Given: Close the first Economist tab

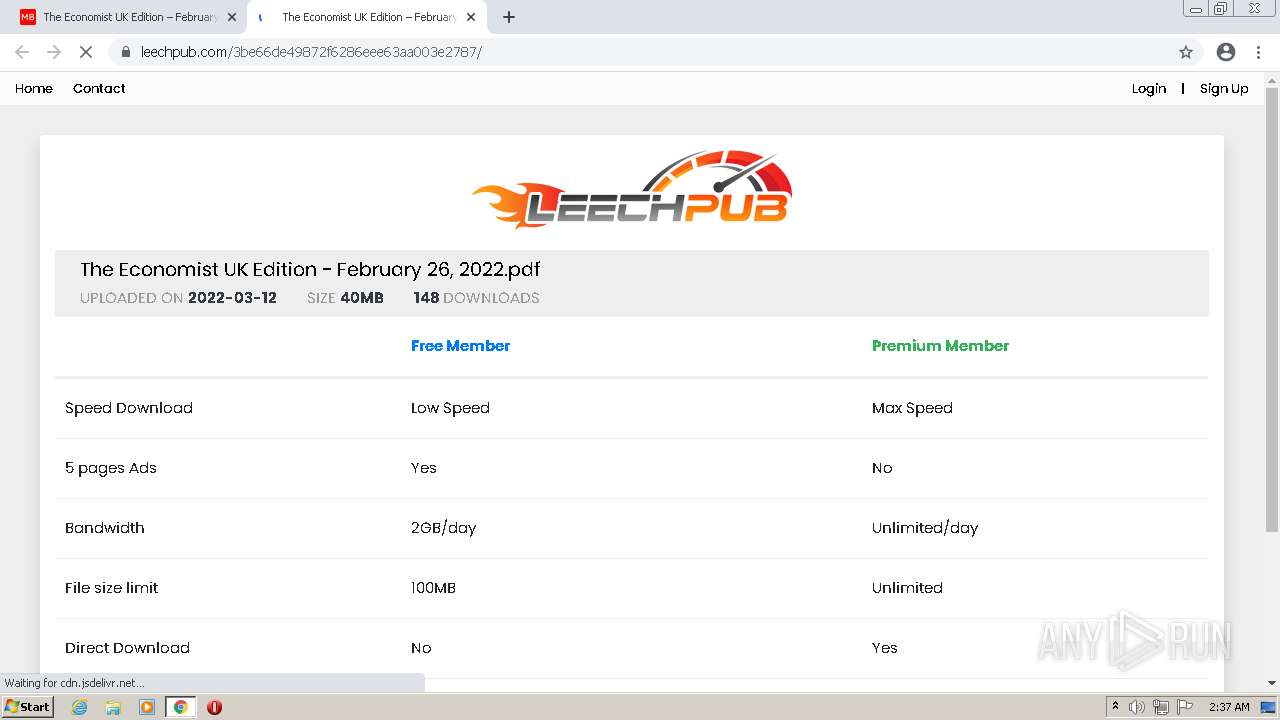Looking at the screenshot, I should point(232,17).
